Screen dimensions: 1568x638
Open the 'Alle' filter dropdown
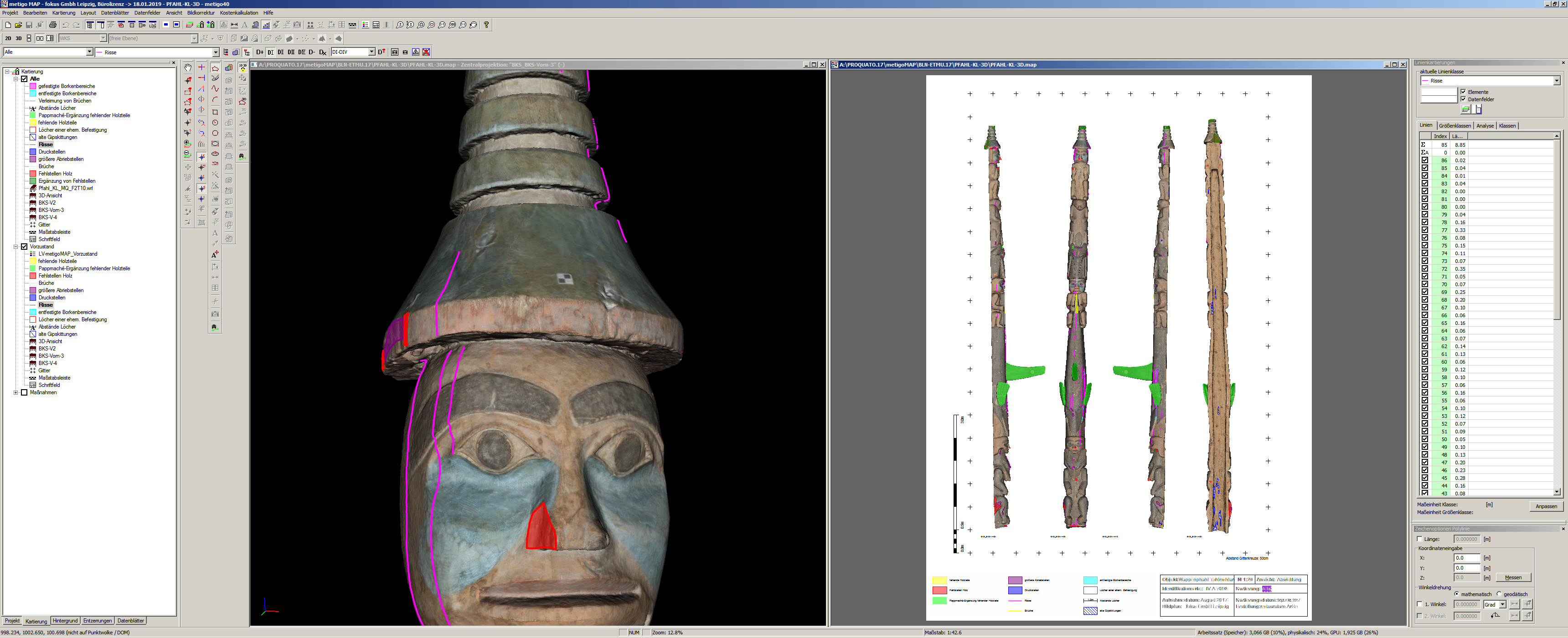(x=89, y=52)
